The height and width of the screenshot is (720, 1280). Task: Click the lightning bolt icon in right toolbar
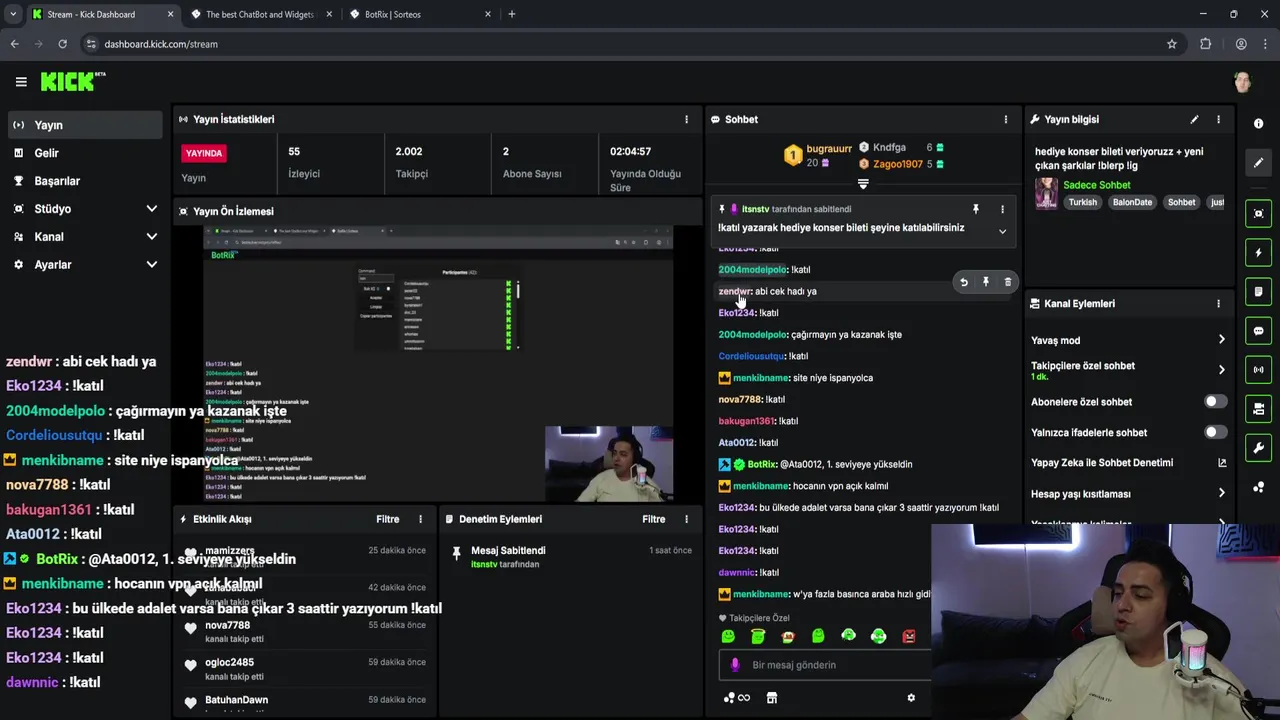1258,253
